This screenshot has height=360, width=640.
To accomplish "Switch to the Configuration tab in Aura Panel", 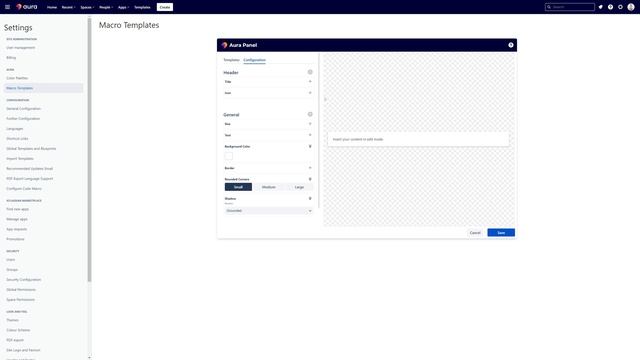I will (x=254, y=60).
